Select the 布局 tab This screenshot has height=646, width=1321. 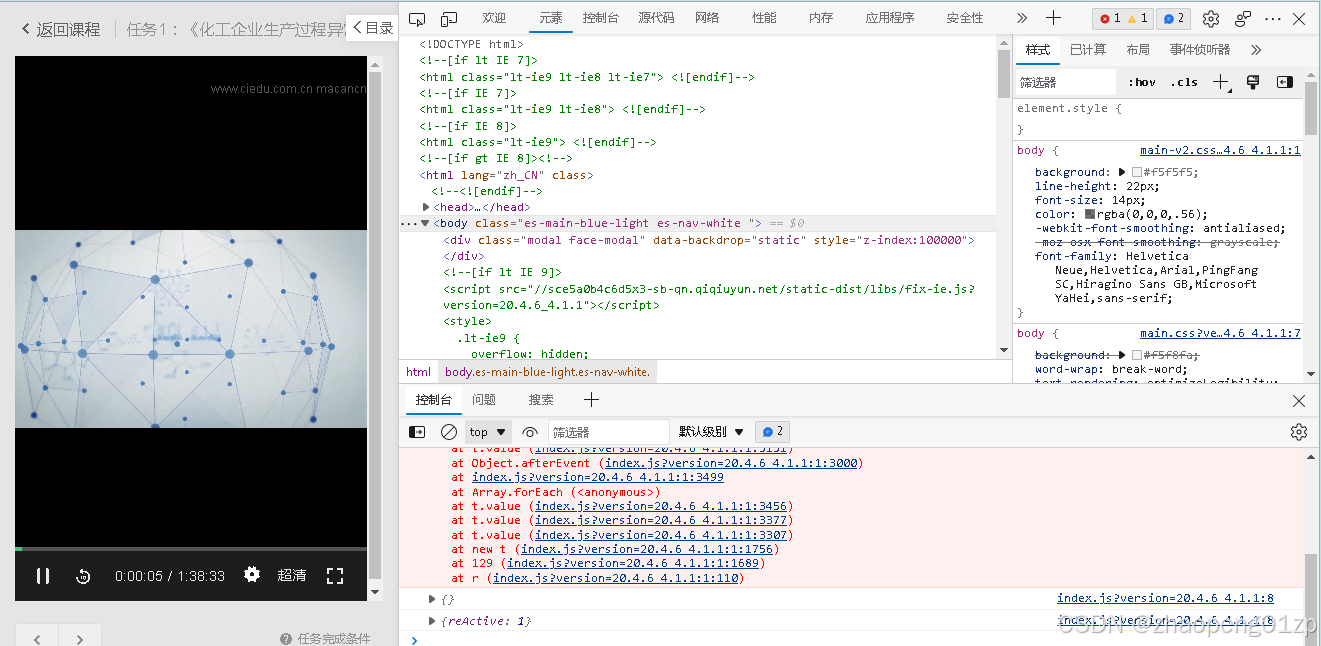point(1138,49)
